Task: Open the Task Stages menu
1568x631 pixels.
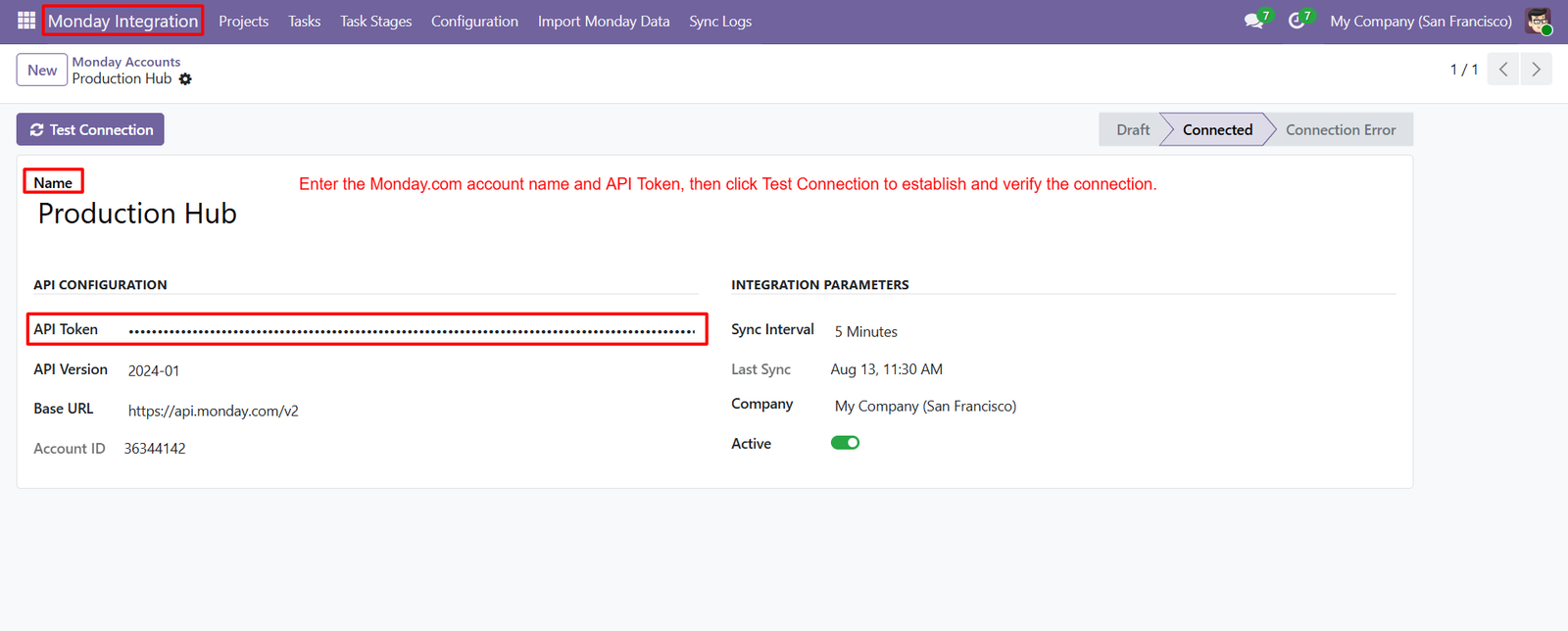Action: pos(375,21)
